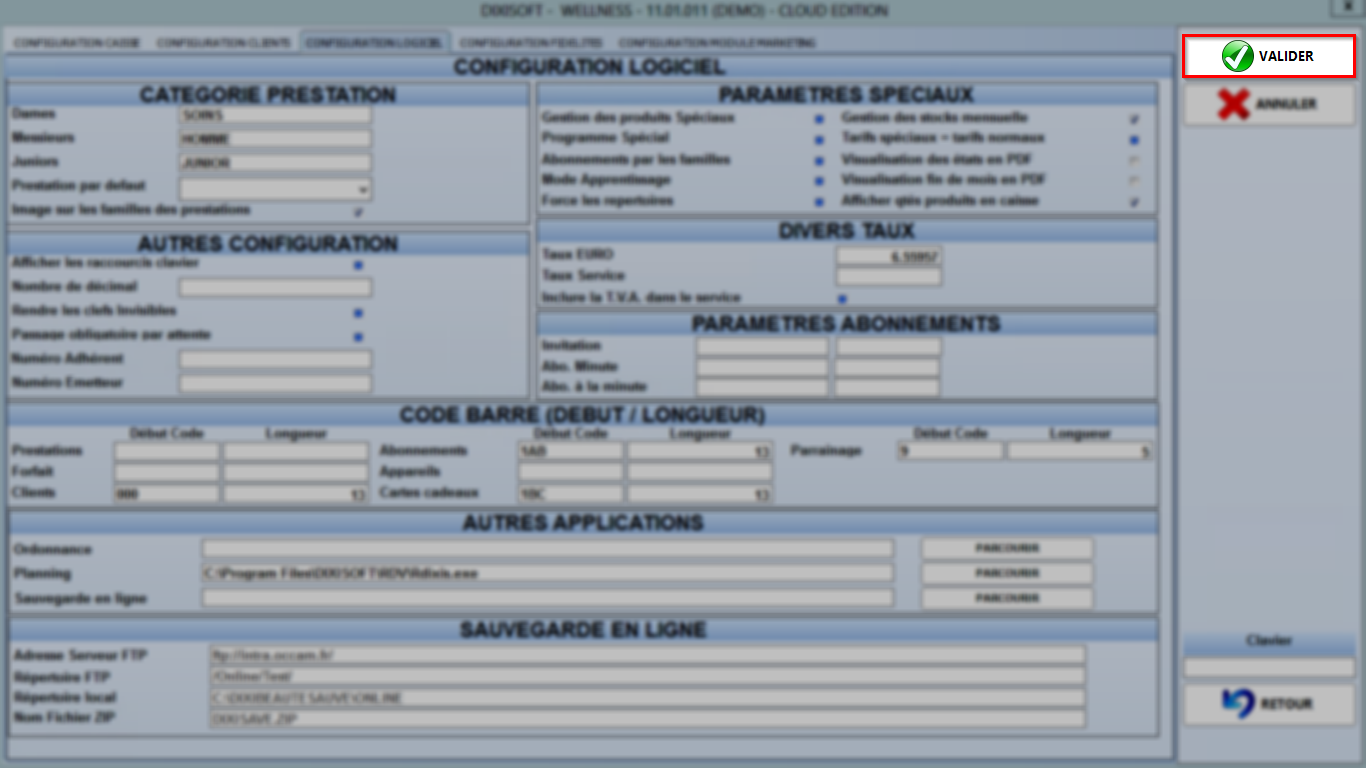Click the Adresse Serveur FTP field
This screenshot has height=768, width=1366.
point(647,655)
